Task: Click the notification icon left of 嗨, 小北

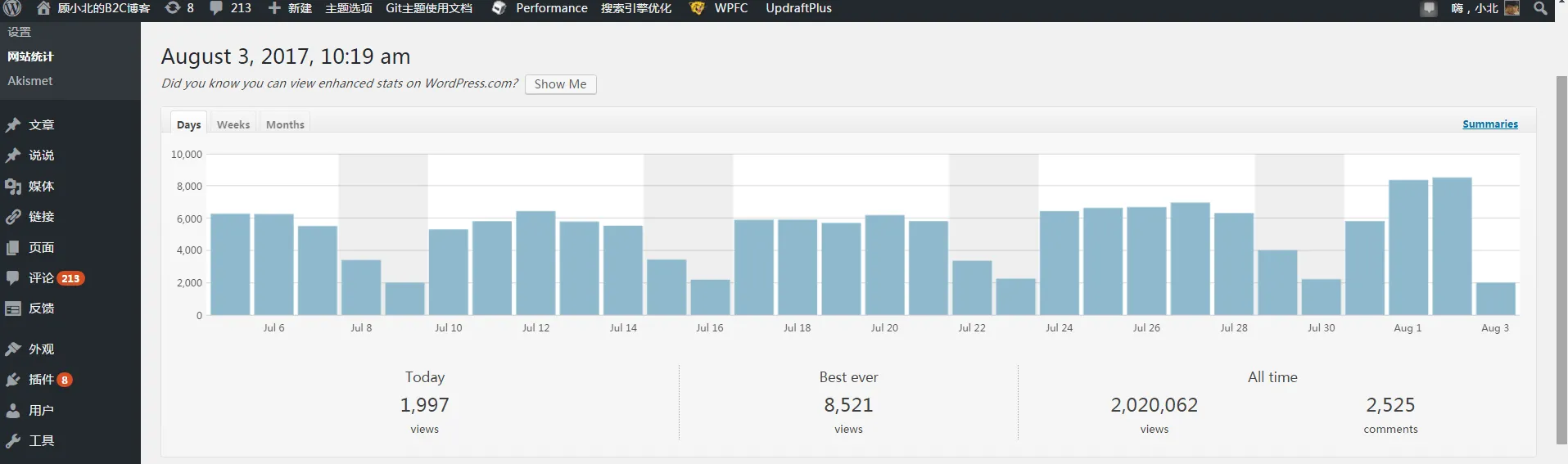Action: [1429, 9]
